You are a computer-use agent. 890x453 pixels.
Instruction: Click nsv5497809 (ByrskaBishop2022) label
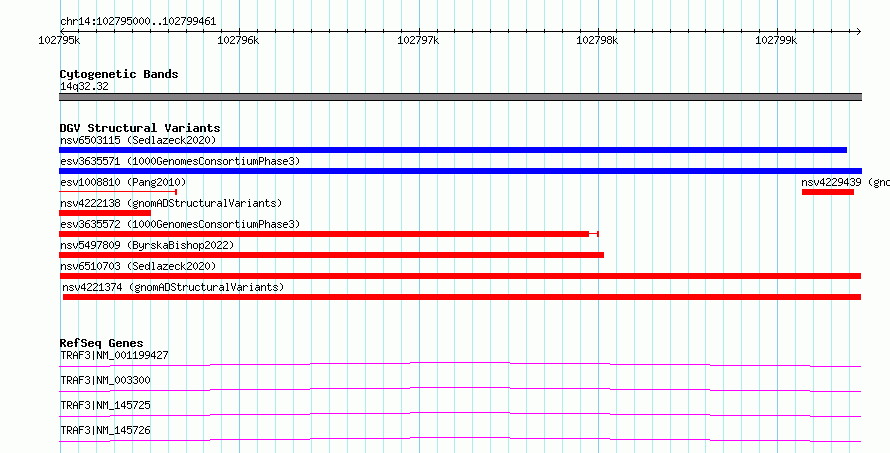tap(147, 245)
